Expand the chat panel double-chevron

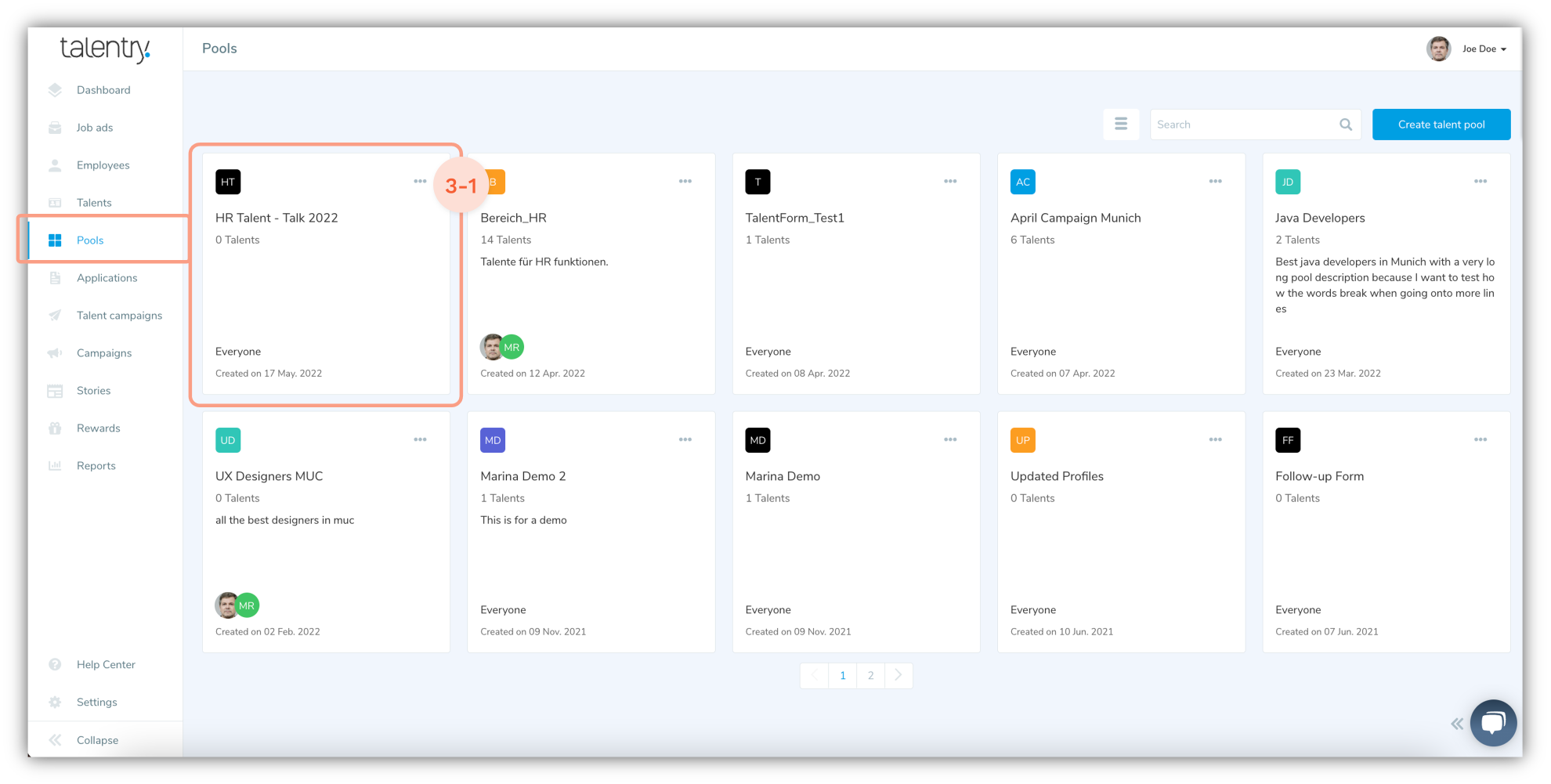click(x=1456, y=724)
